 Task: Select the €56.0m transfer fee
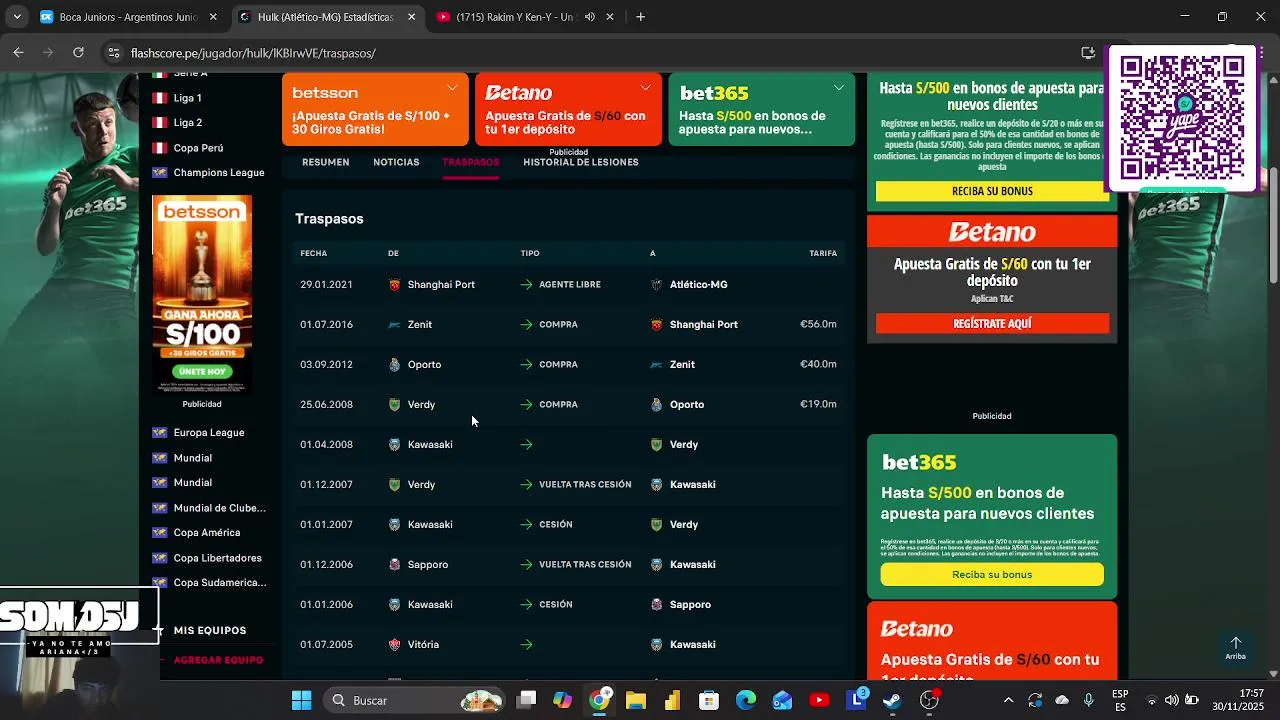click(818, 324)
